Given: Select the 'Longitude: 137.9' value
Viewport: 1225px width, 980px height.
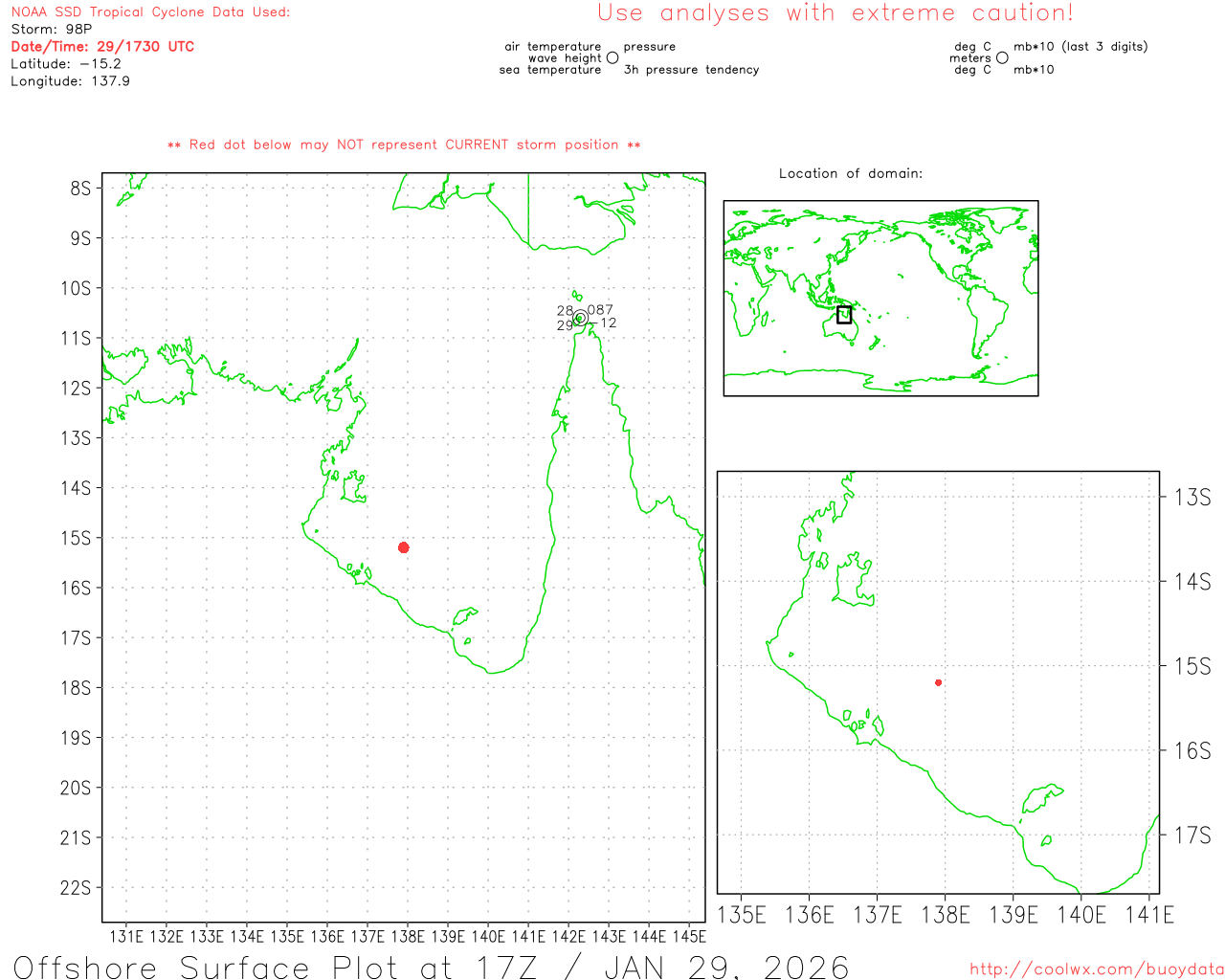Looking at the screenshot, I should 70,81.
